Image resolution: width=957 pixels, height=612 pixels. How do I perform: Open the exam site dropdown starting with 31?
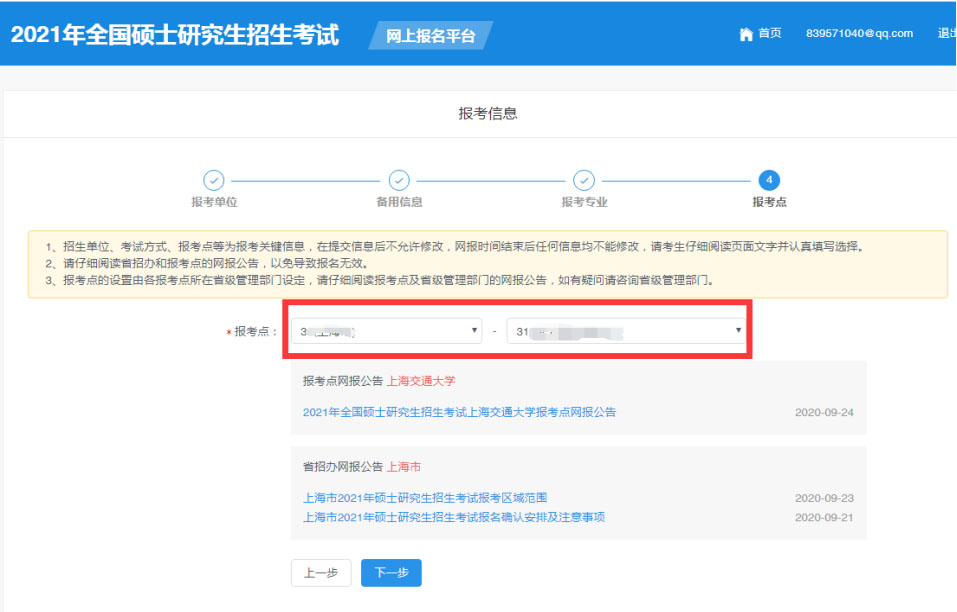click(x=626, y=330)
